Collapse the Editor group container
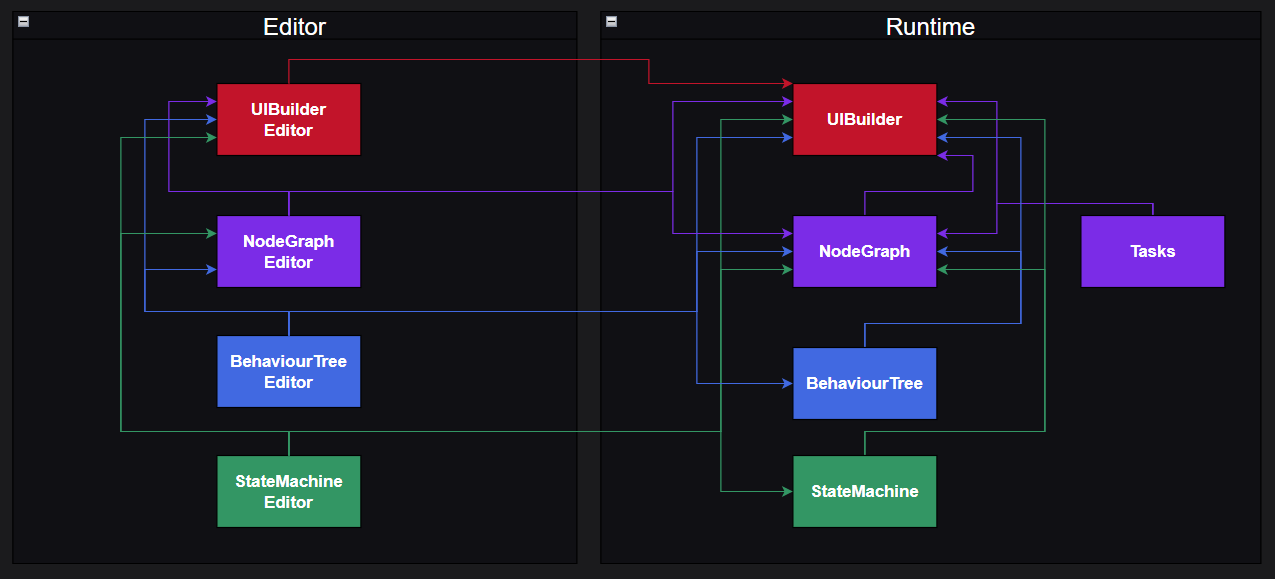This screenshot has height=579, width=1275. 23,22
